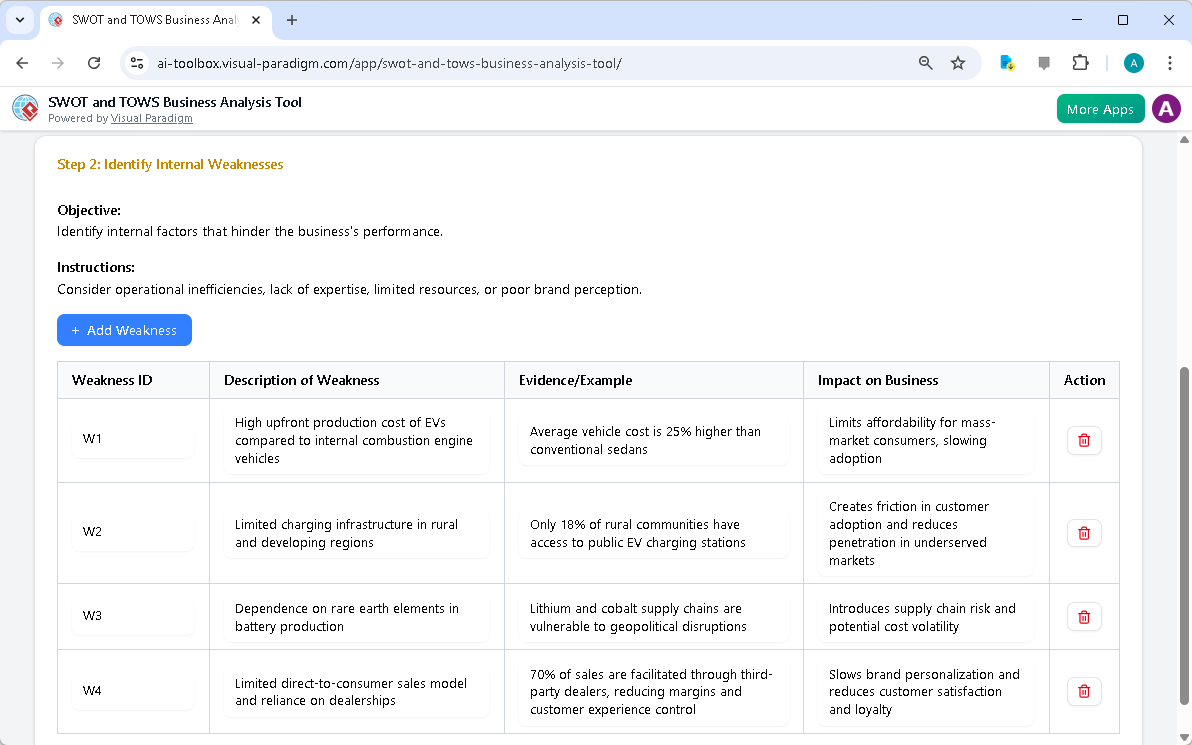Viewport: 1192px width, 745px height.
Task: Click the Add Weakness button
Action: pos(124,330)
